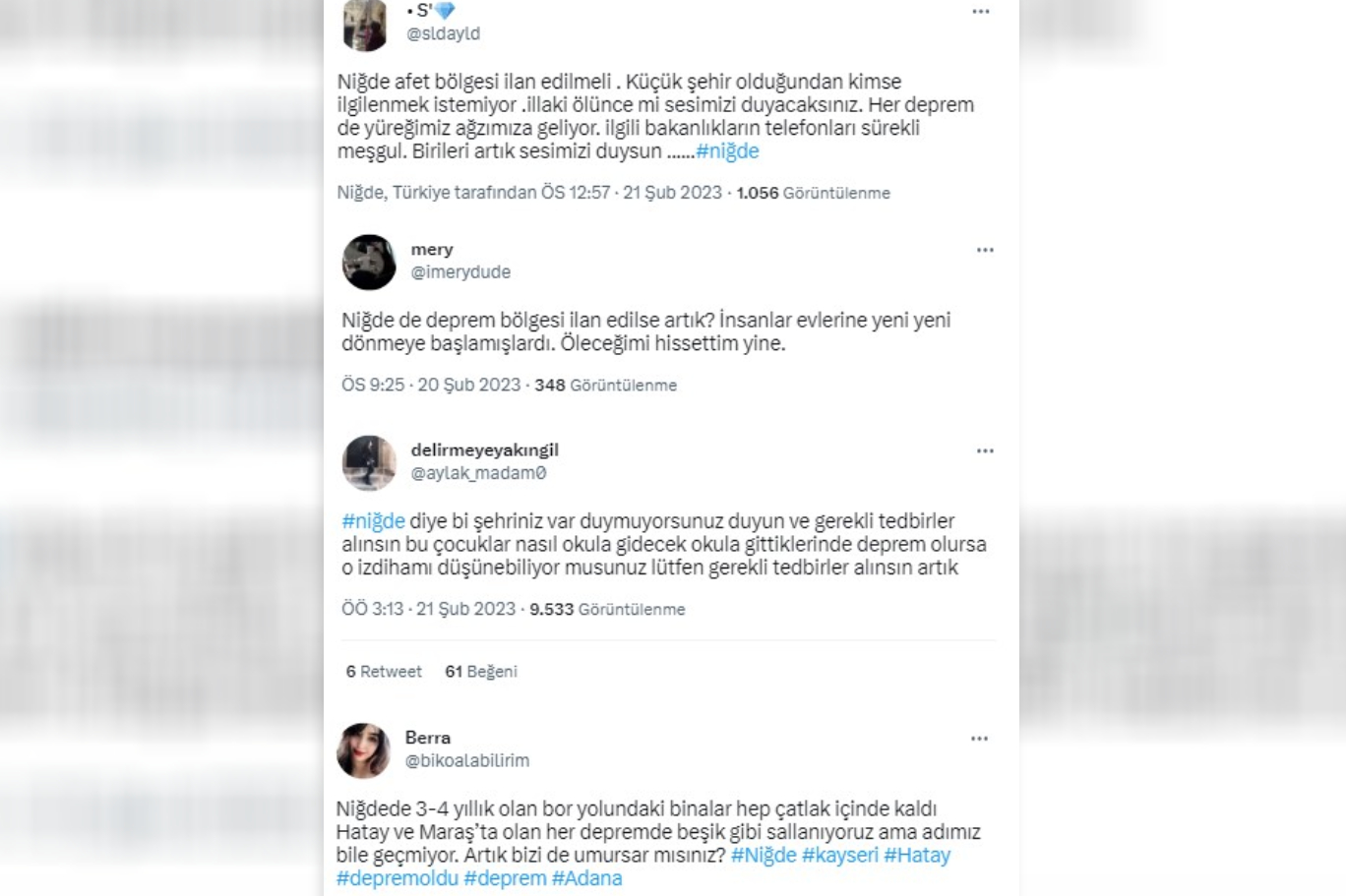
Task: Open Berra's profile photo
Action: click(364, 750)
